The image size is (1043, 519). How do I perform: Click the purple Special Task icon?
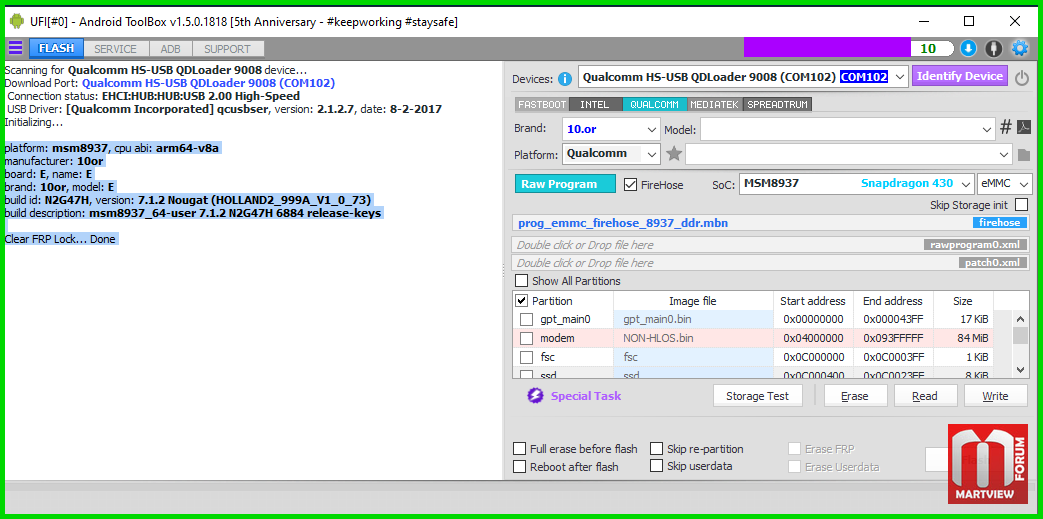click(535, 396)
